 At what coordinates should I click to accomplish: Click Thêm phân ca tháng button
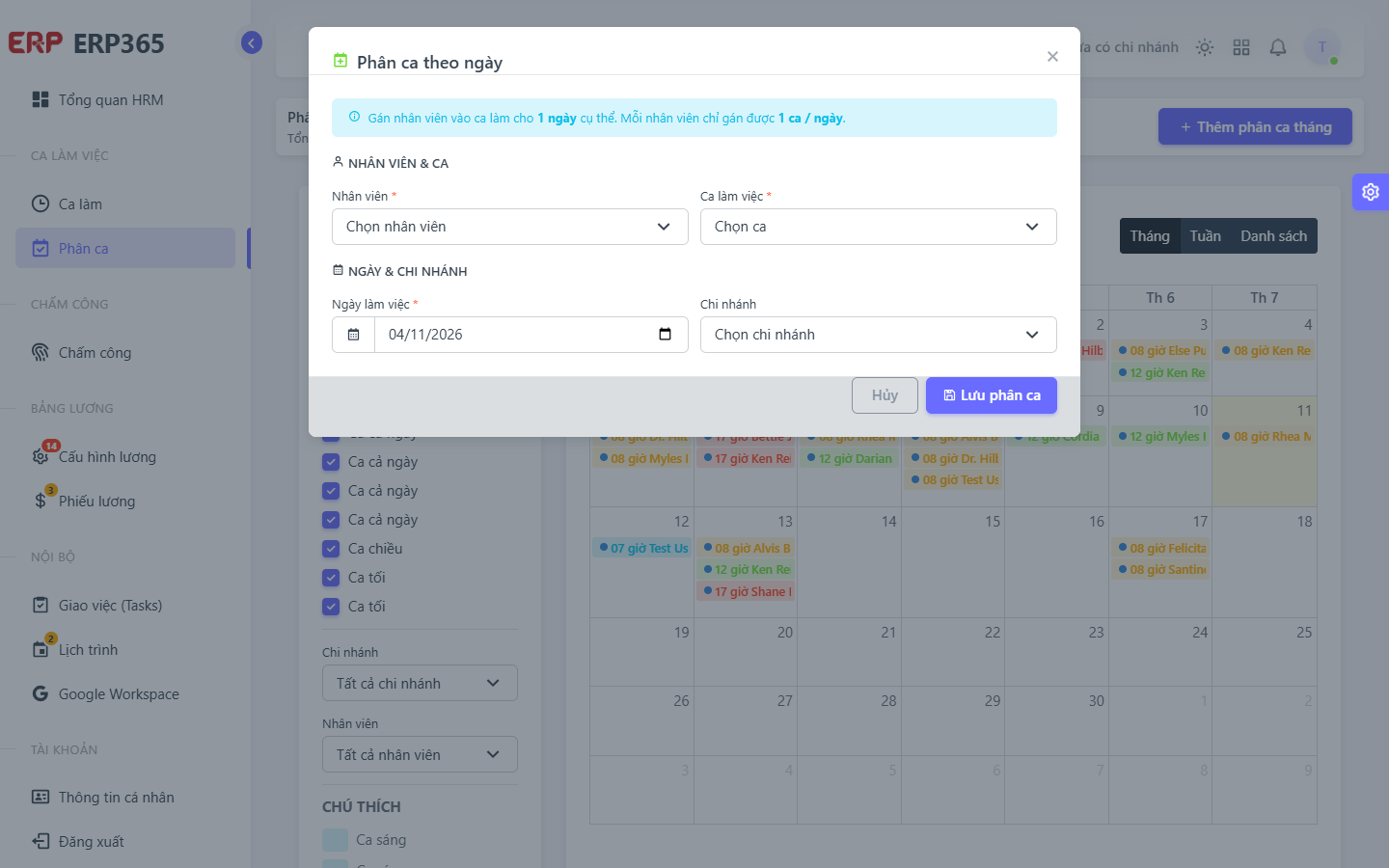(x=1255, y=126)
